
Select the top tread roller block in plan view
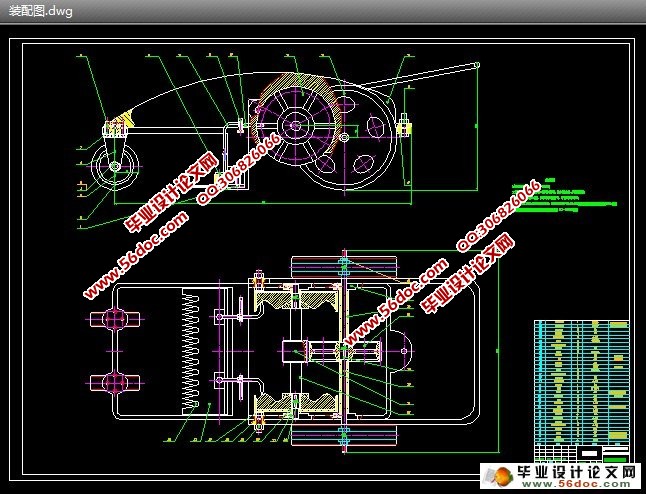click(343, 269)
